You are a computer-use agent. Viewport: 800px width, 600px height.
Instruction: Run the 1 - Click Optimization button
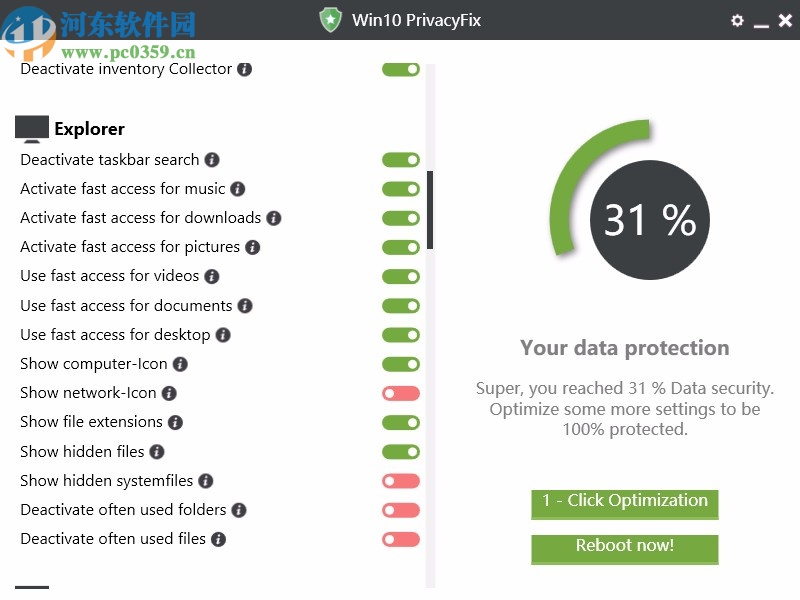(625, 502)
